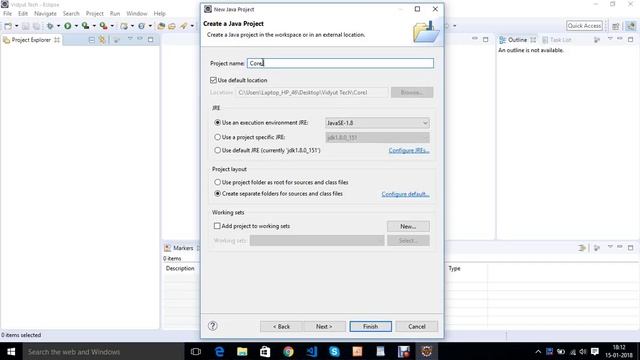This screenshot has height=360, width=640.
Task: Open the JavaSE-1.8 execution environment dropdown
Action: (377, 123)
